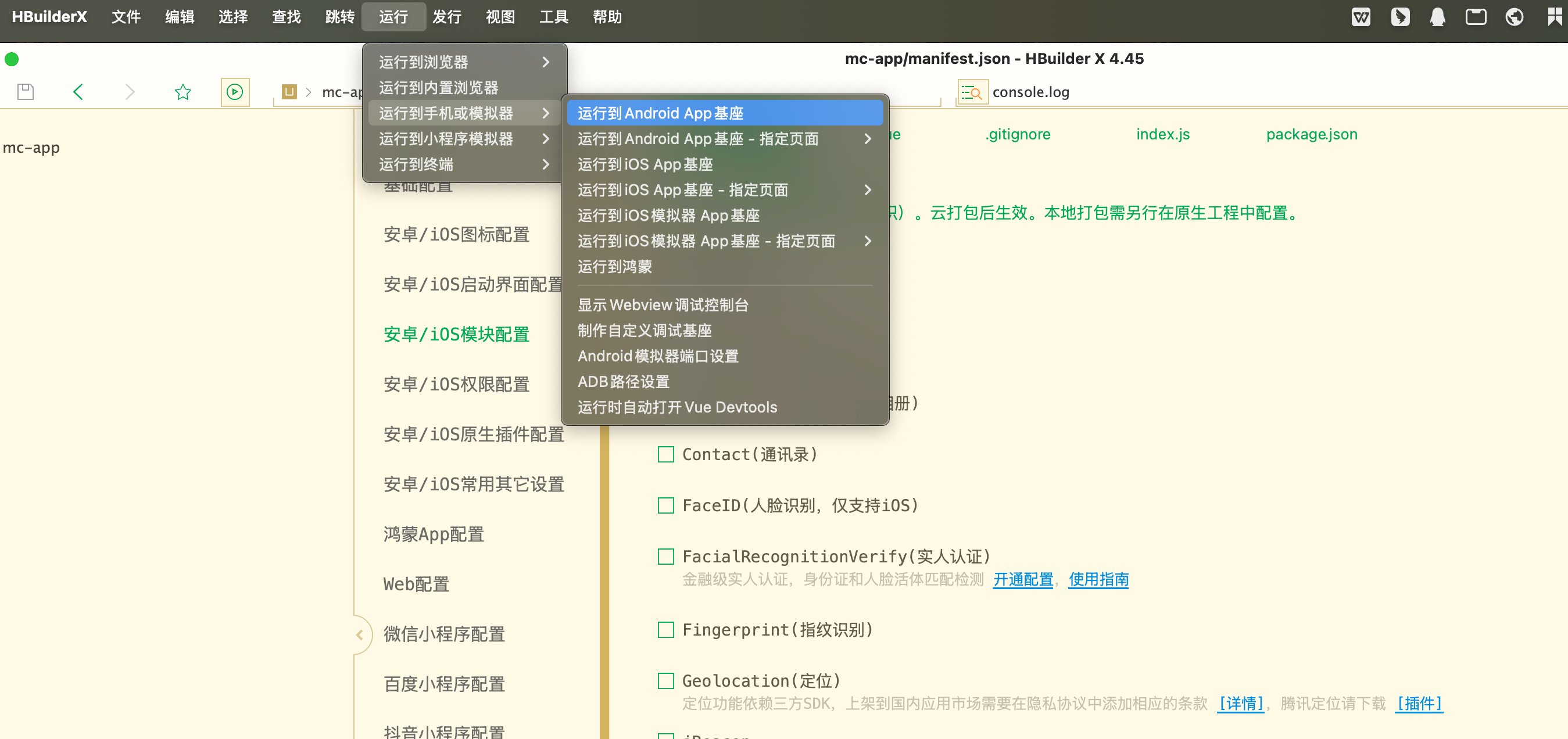Open 显示Webview调试控制台 menu item
This screenshot has height=739, width=1568.
pyautogui.click(x=724, y=305)
